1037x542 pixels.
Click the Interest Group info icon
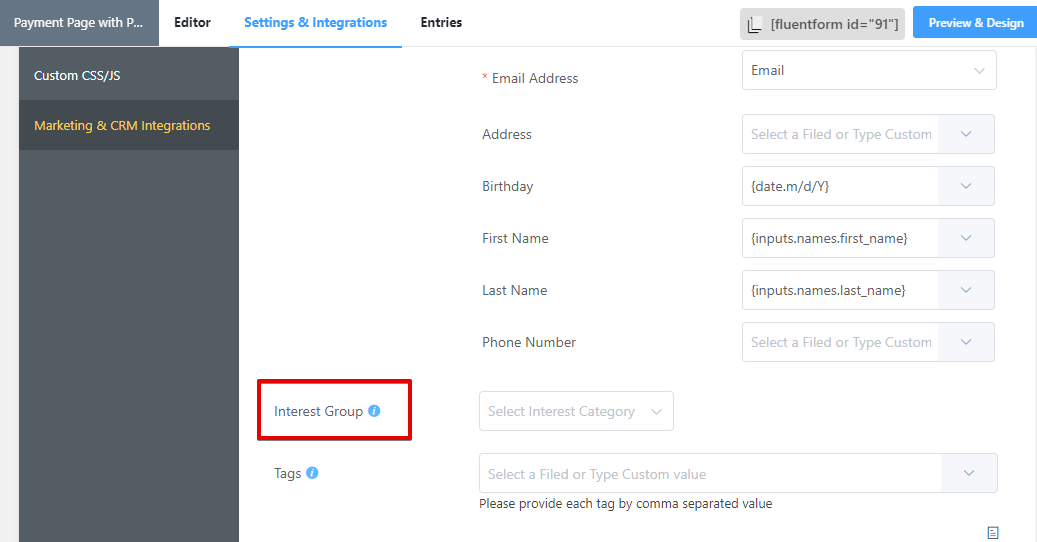tap(374, 411)
